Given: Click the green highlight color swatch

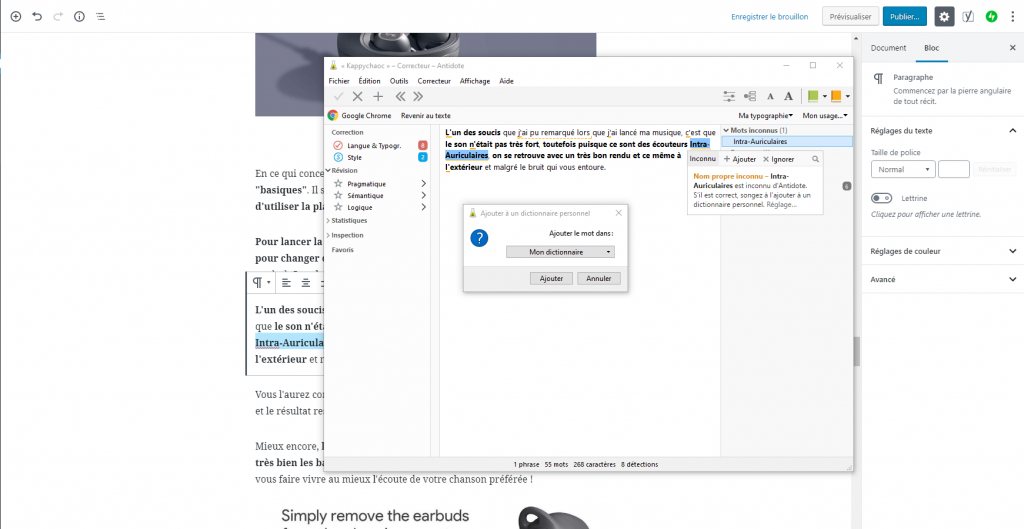Looking at the screenshot, I should click(x=813, y=96).
